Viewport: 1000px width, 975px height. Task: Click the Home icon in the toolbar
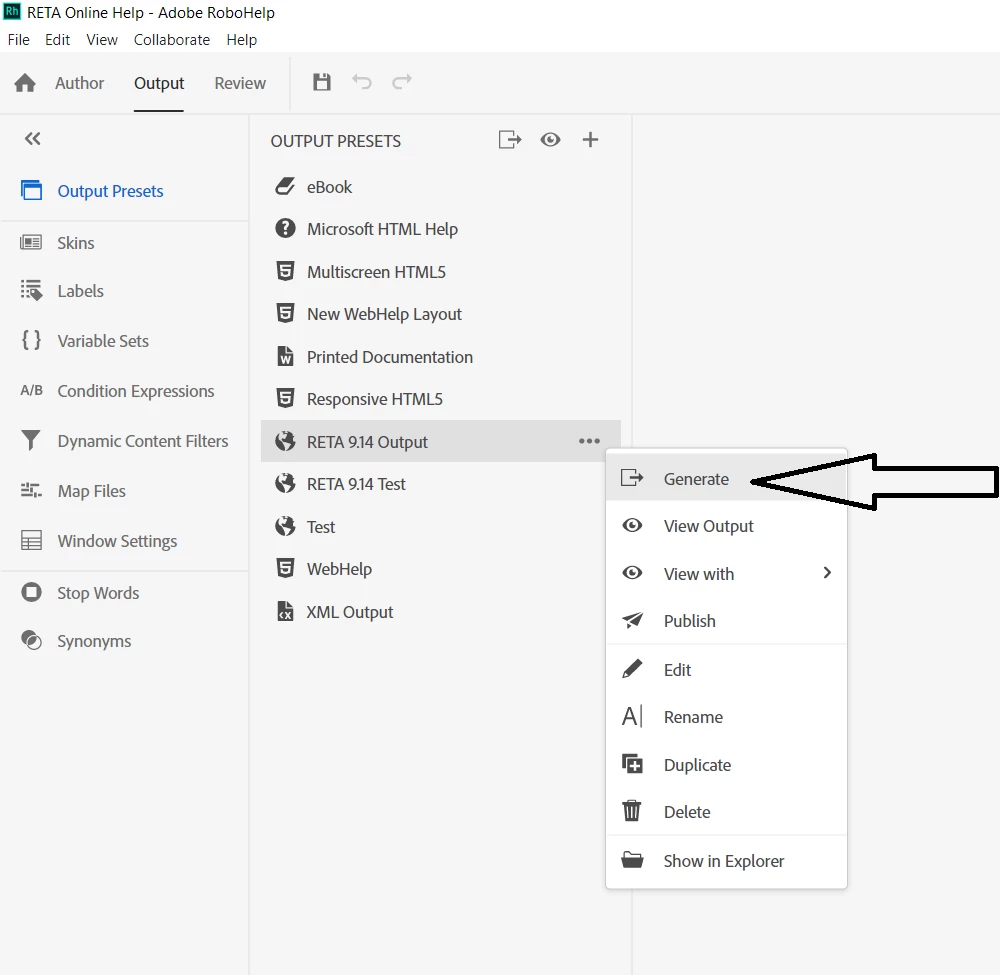click(x=25, y=83)
